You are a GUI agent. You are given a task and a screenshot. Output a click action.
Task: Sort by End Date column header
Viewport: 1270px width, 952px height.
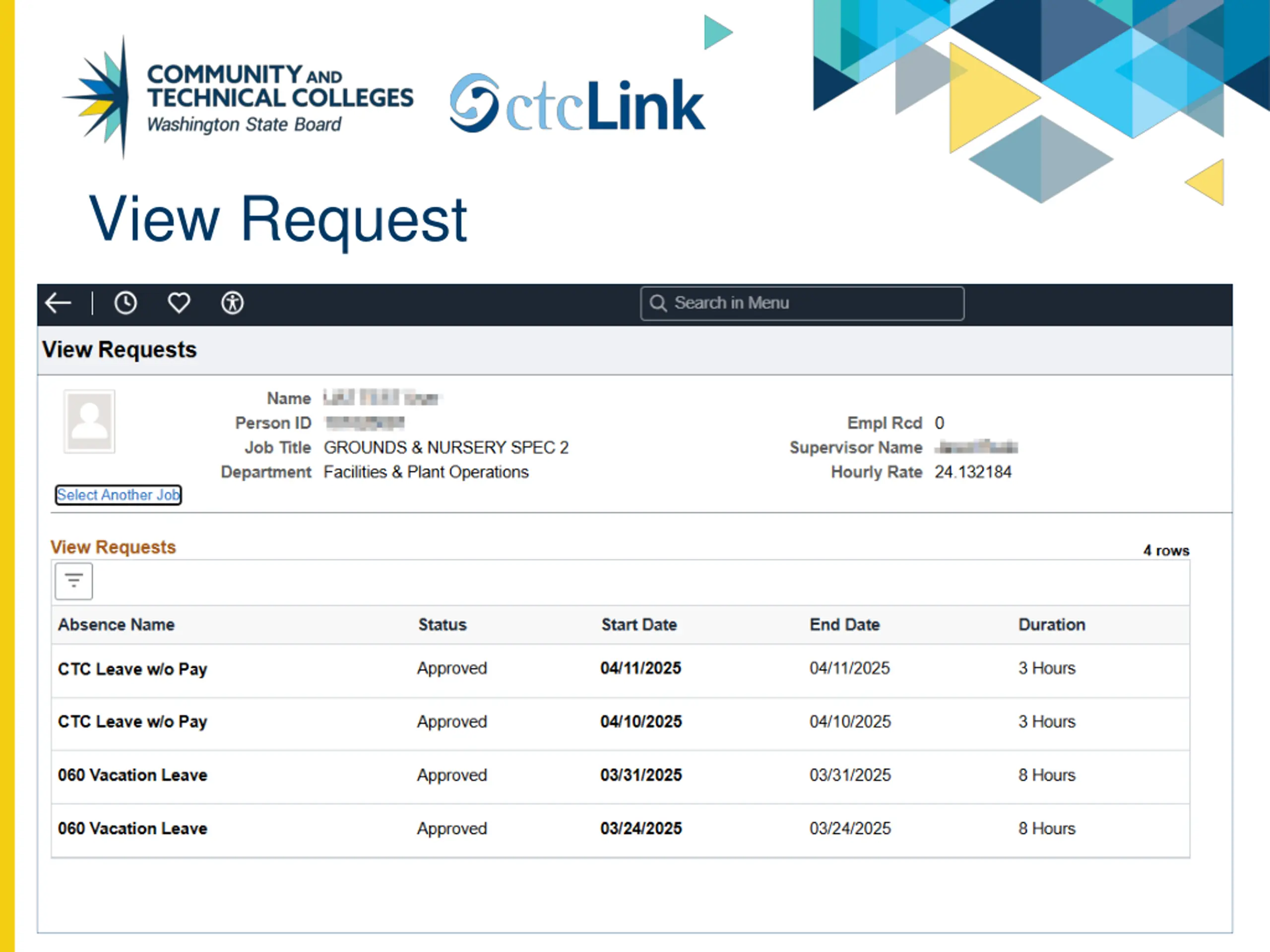pos(844,625)
